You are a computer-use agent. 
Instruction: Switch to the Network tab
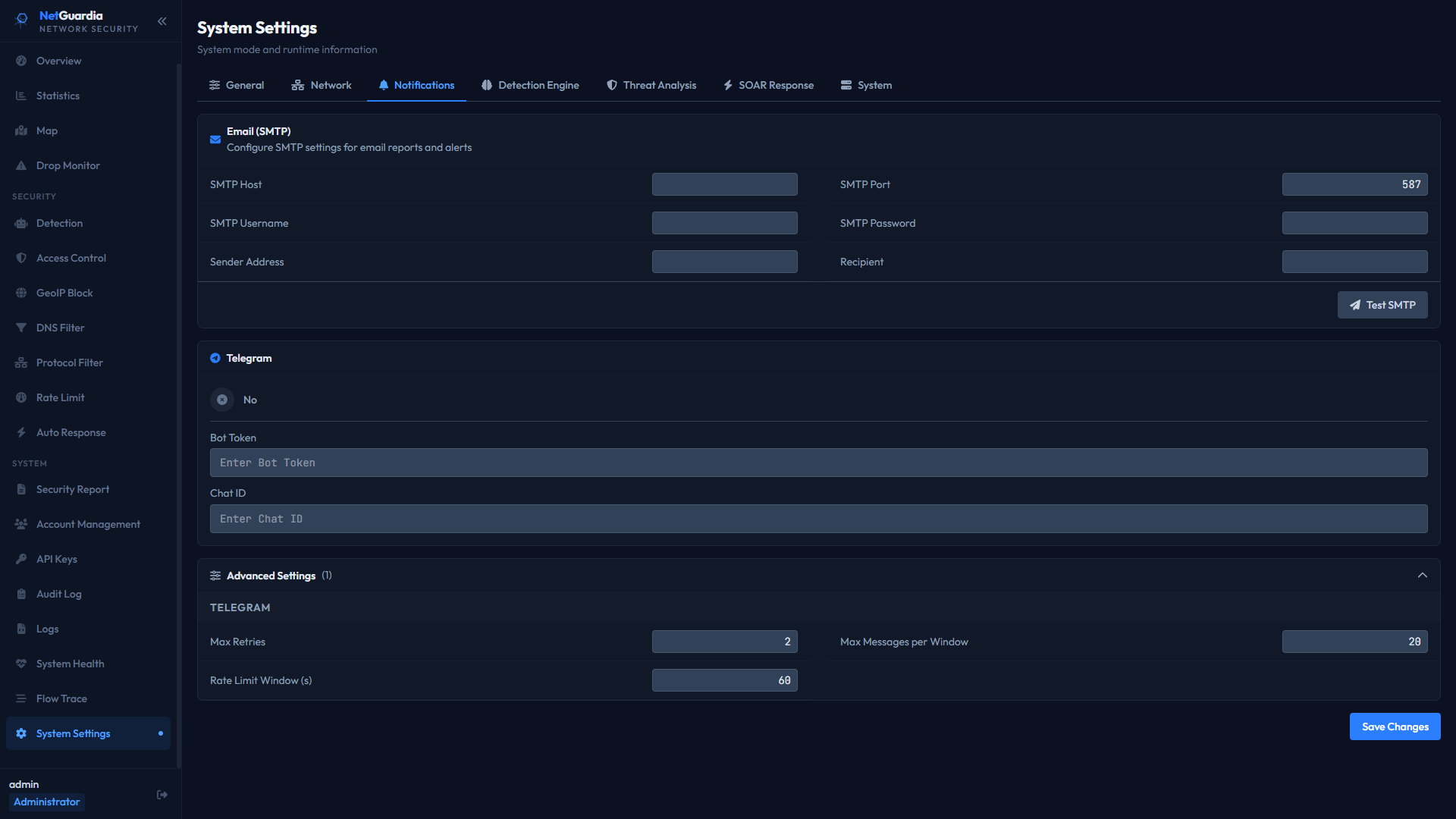pos(322,85)
